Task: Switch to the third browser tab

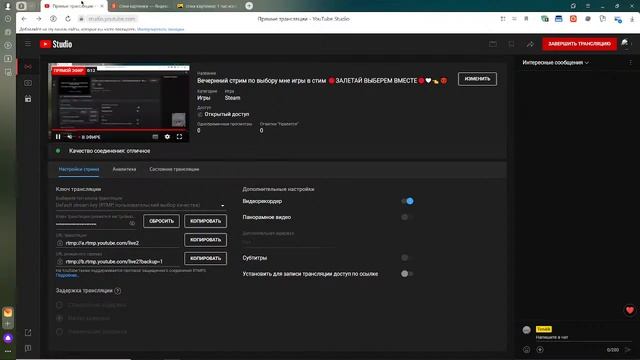Action: [x=206, y=6]
